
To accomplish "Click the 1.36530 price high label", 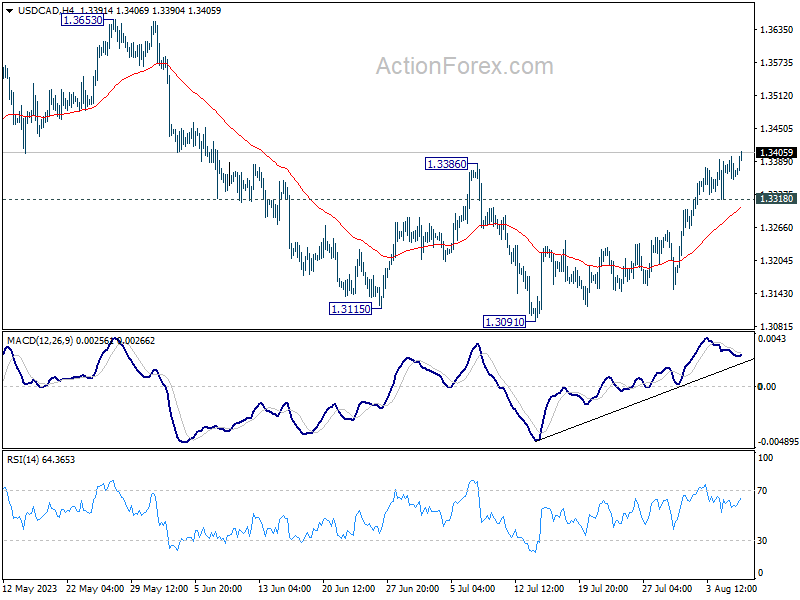I will pyautogui.click(x=82, y=20).
